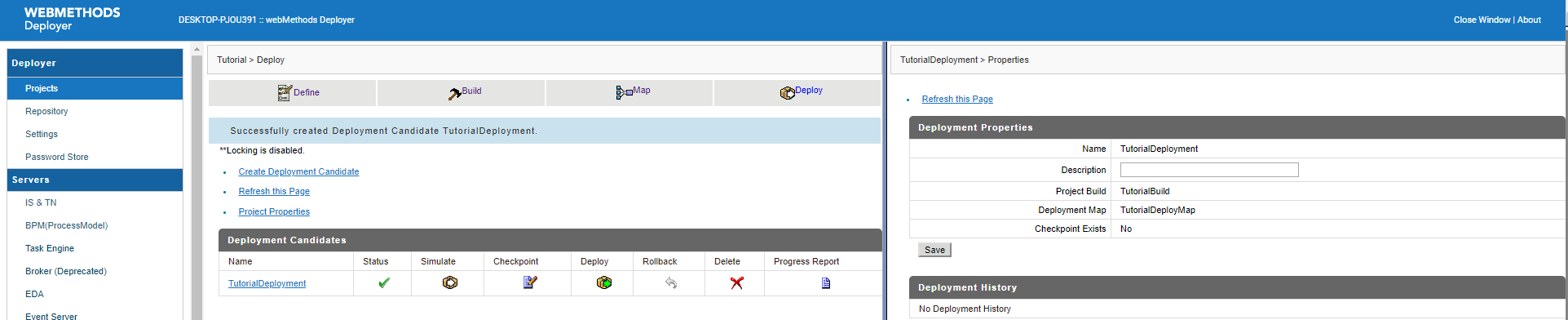
Task: Click the red Delete X icon
Action: tap(737, 282)
